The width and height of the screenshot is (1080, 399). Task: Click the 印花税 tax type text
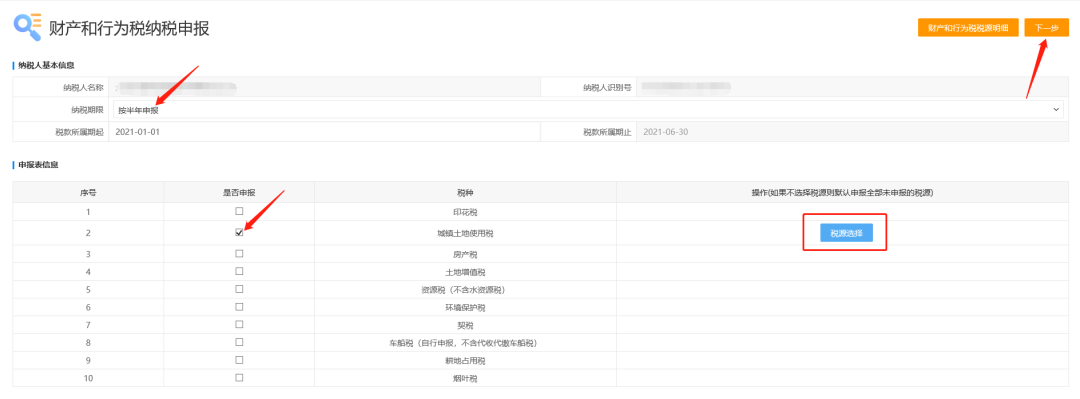pyautogui.click(x=465, y=212)
